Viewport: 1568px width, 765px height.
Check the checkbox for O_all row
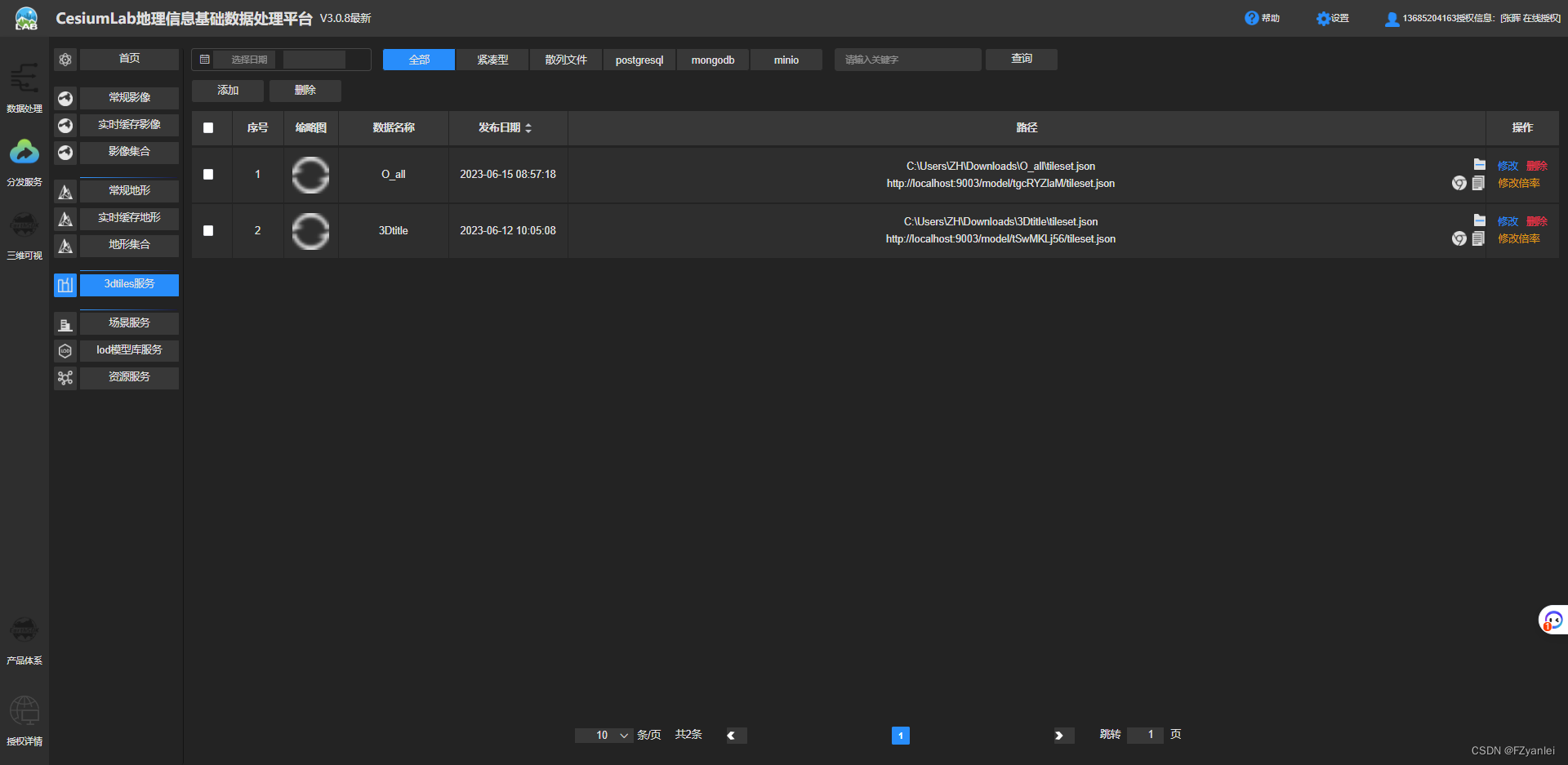point(208,175)
